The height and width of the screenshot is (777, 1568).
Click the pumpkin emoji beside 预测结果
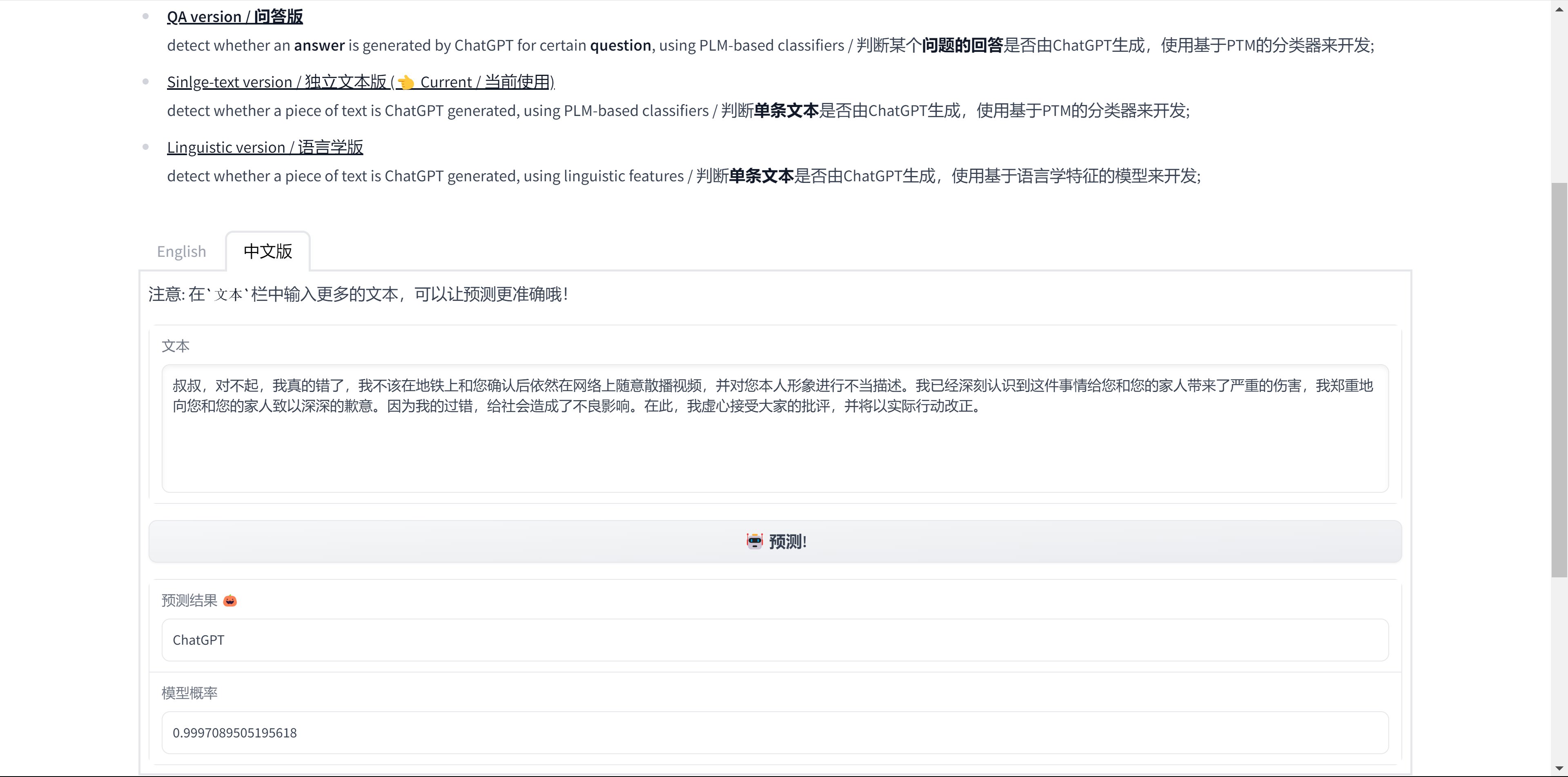229,601
